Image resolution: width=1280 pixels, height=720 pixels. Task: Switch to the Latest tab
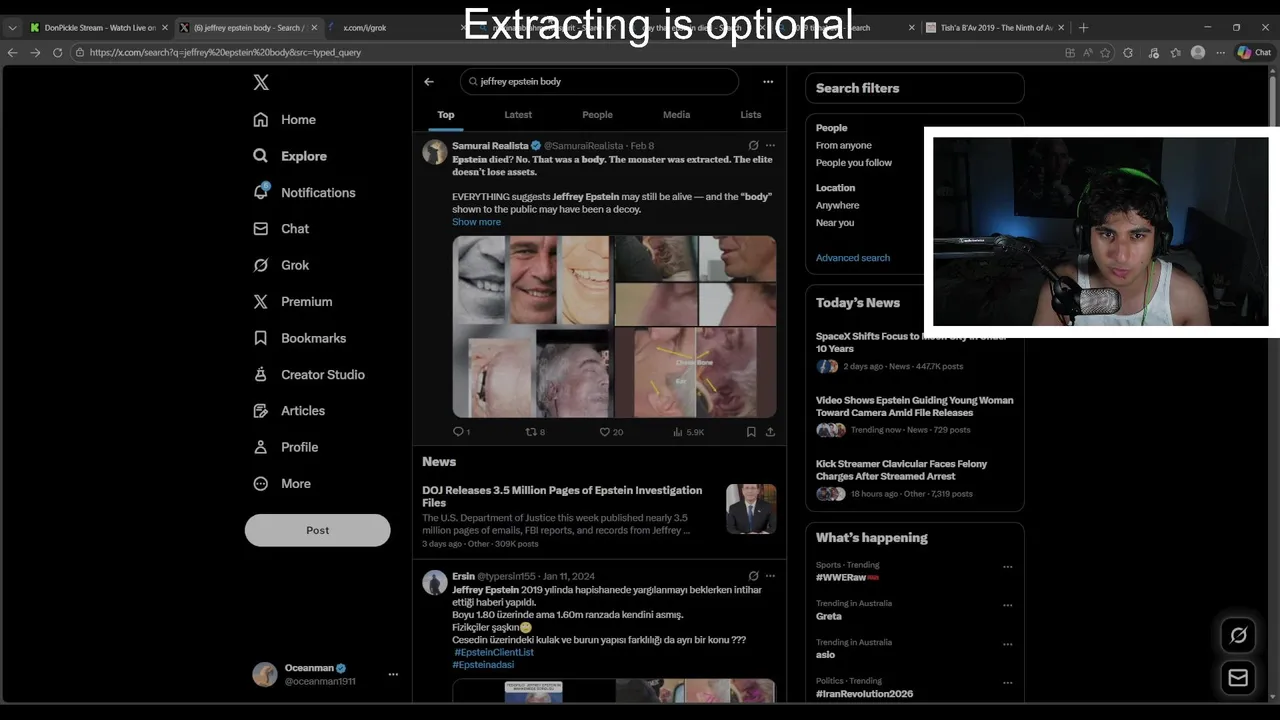(x=518, y=115)
